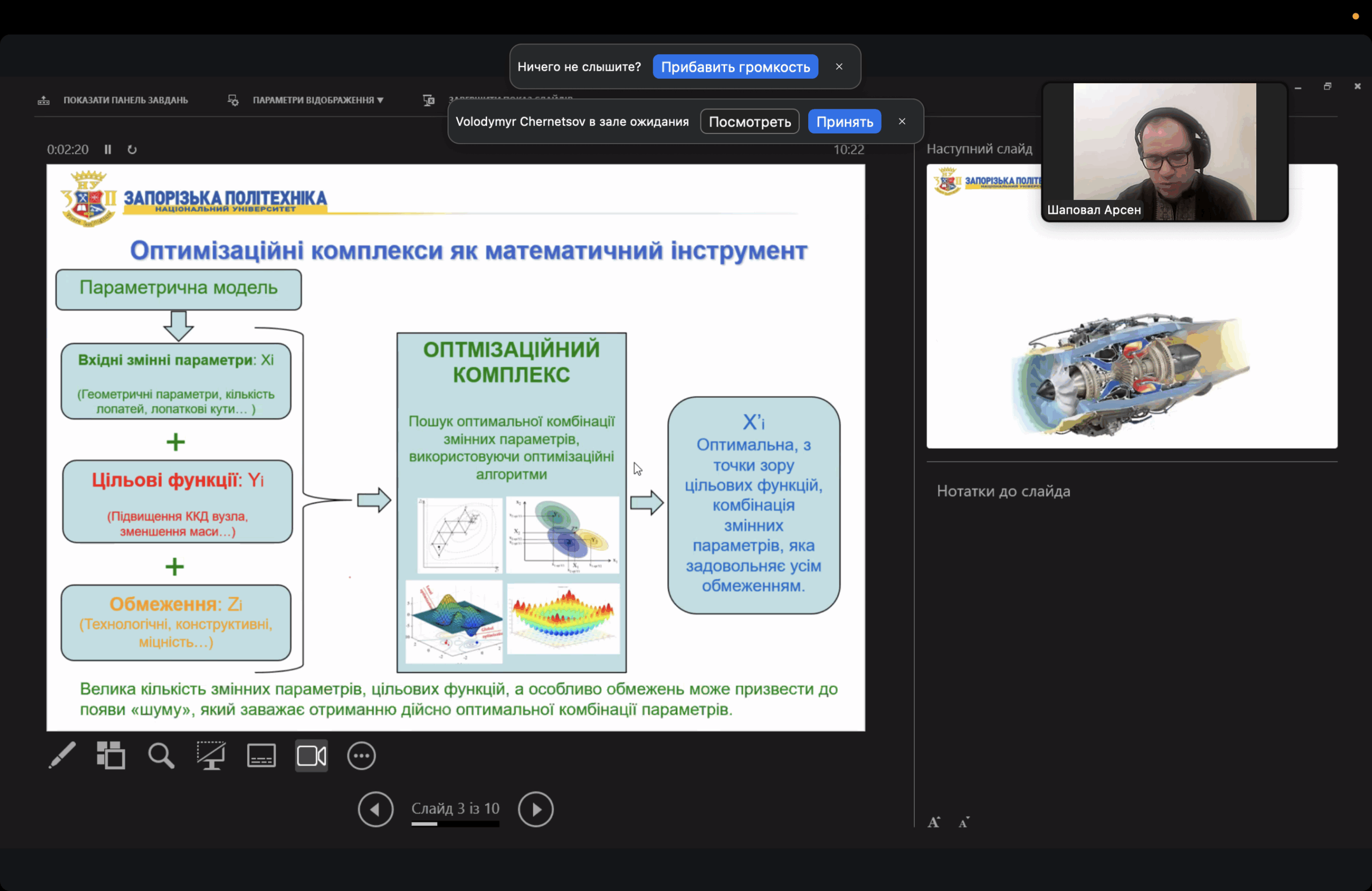Viewport: 1372px width, 891px height.
Task: Open the see all slides grid
Action: point(111,755)
